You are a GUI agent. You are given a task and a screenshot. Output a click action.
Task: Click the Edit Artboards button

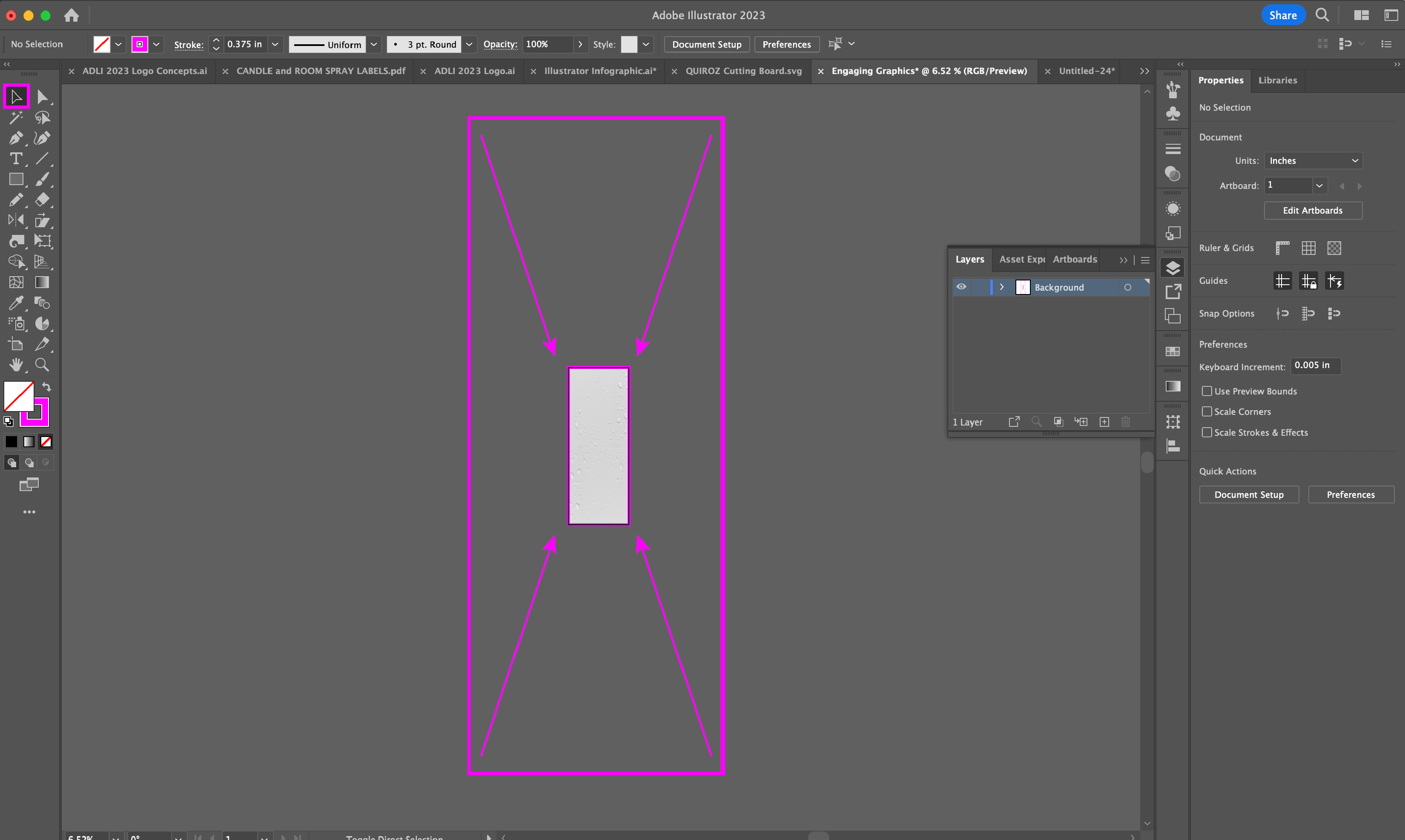[1312, 211]
